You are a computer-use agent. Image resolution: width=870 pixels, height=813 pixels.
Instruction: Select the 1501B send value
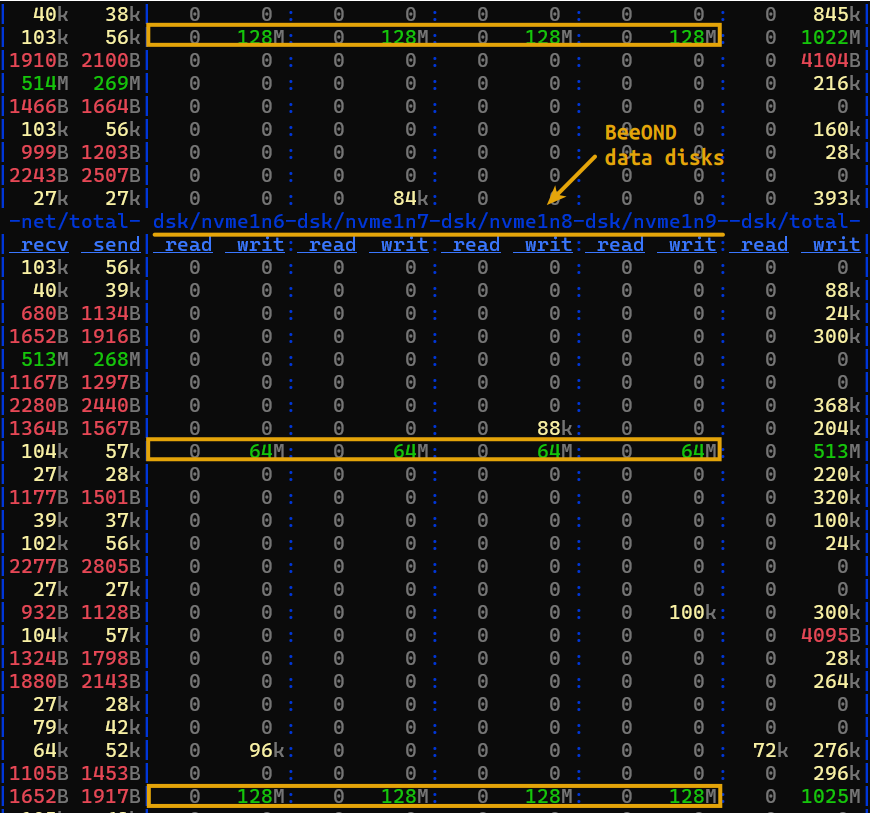pyautogui.click(x=111, y=498)
